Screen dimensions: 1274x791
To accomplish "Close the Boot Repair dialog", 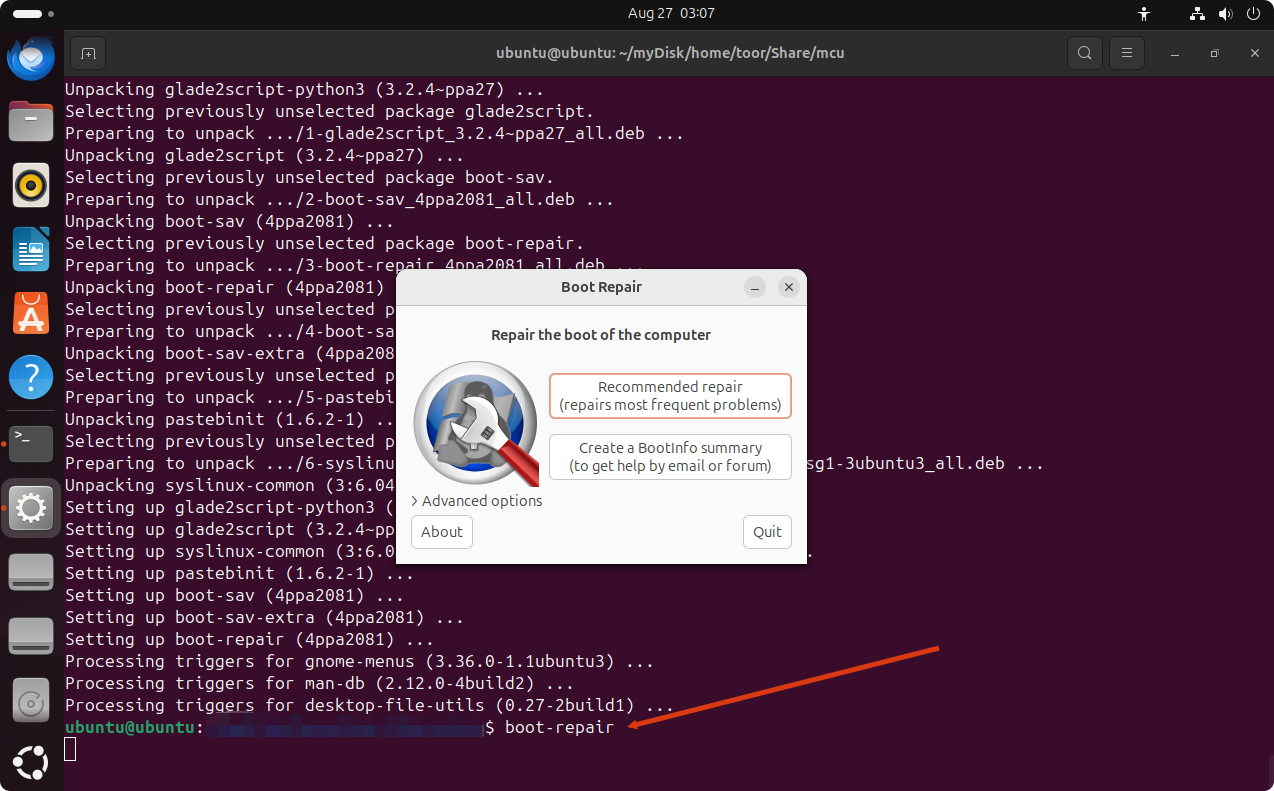I will pyautogui.click(x=789, y=287).
